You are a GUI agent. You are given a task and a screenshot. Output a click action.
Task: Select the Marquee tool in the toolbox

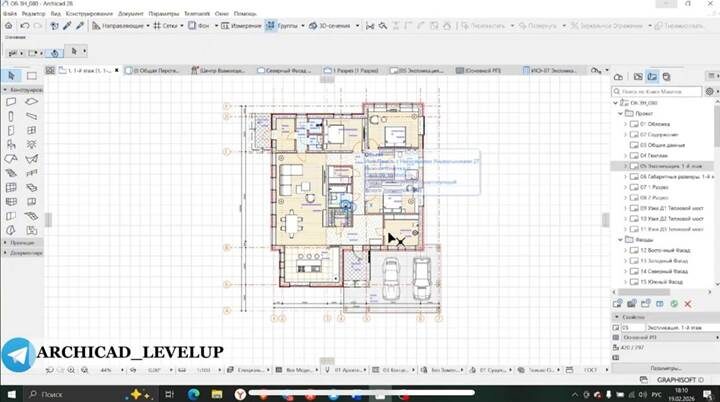point(32,76)
